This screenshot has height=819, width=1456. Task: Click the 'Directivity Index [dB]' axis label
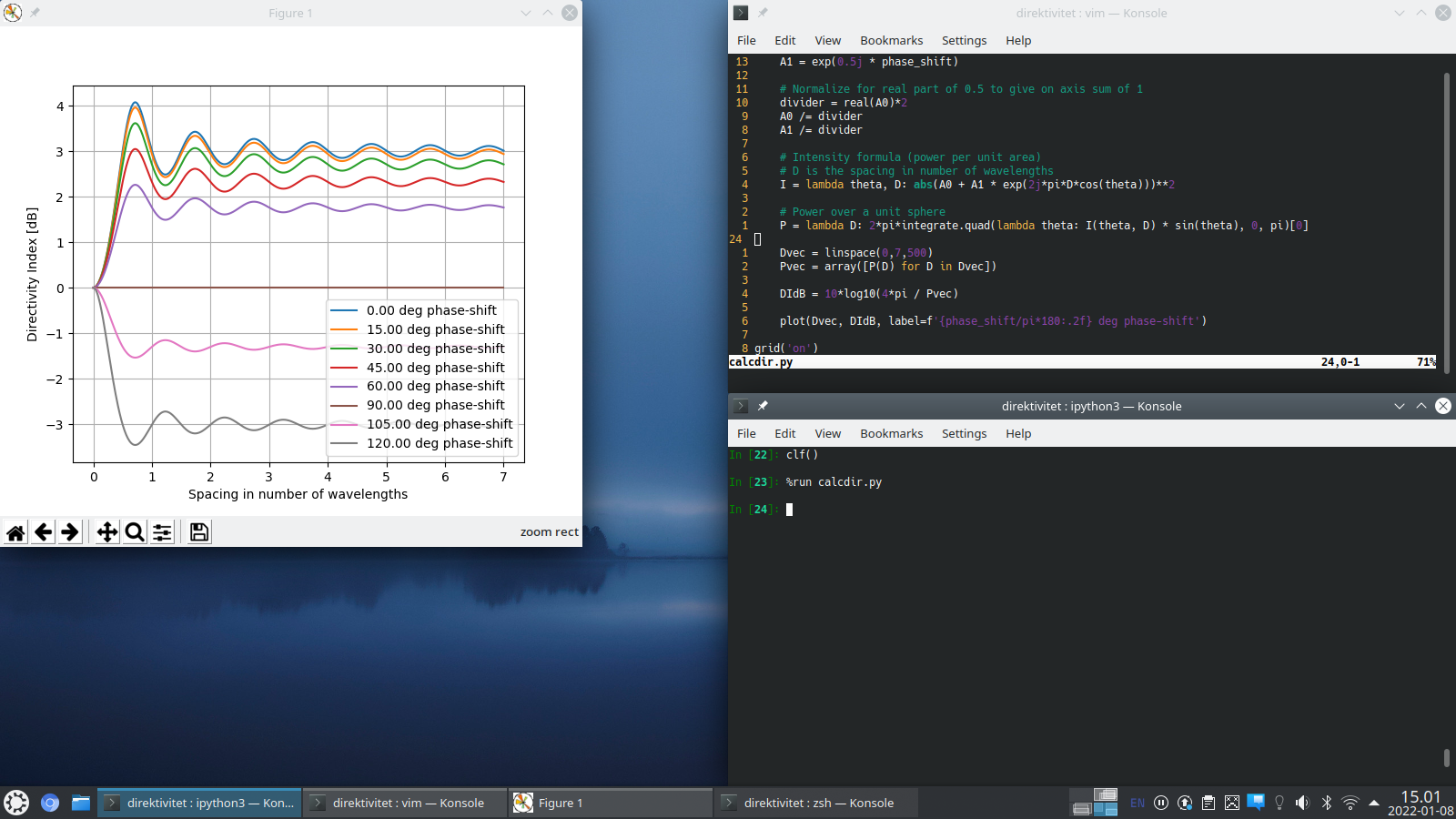point(32,275)
